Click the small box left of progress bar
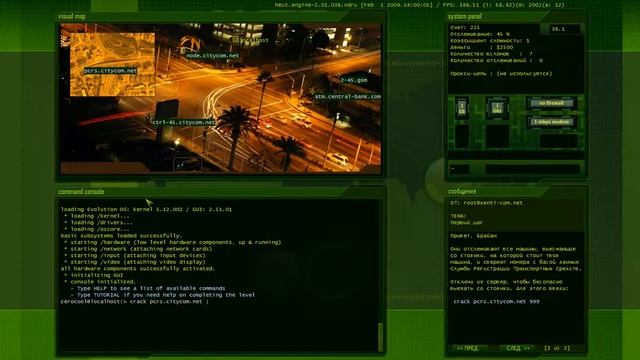640x360 pixels. (460, 169)
